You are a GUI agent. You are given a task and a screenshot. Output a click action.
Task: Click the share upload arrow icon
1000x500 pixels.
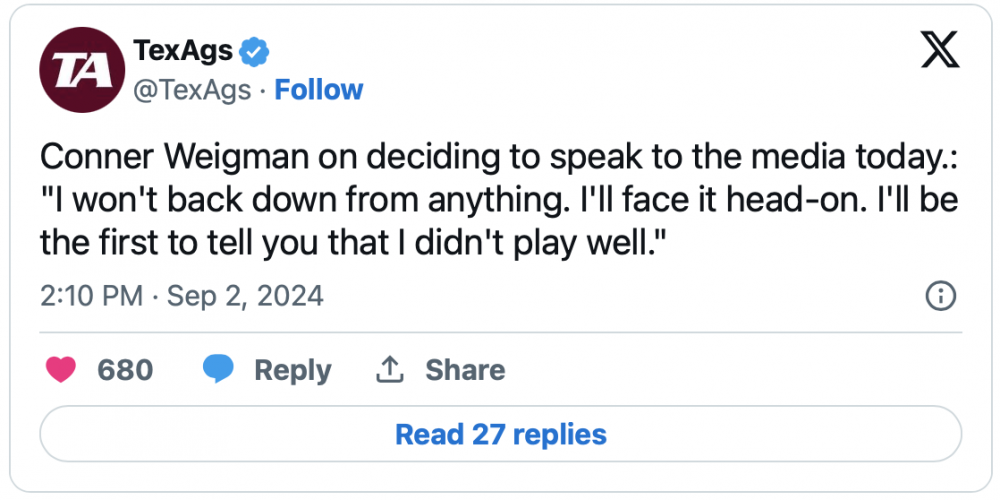[388, 370]
